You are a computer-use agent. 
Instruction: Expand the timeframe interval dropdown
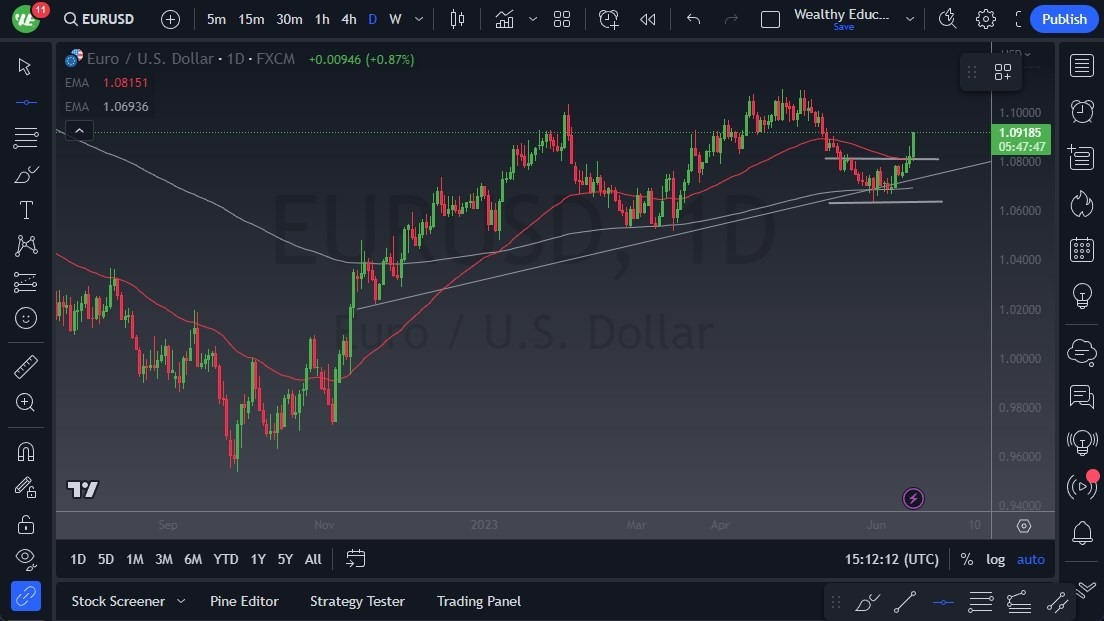coord(418,18)
